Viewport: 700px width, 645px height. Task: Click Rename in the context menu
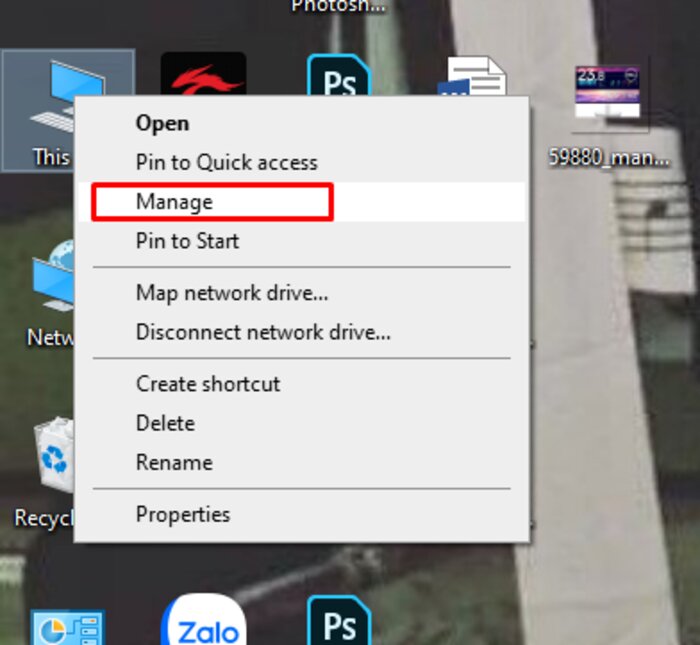174,463
